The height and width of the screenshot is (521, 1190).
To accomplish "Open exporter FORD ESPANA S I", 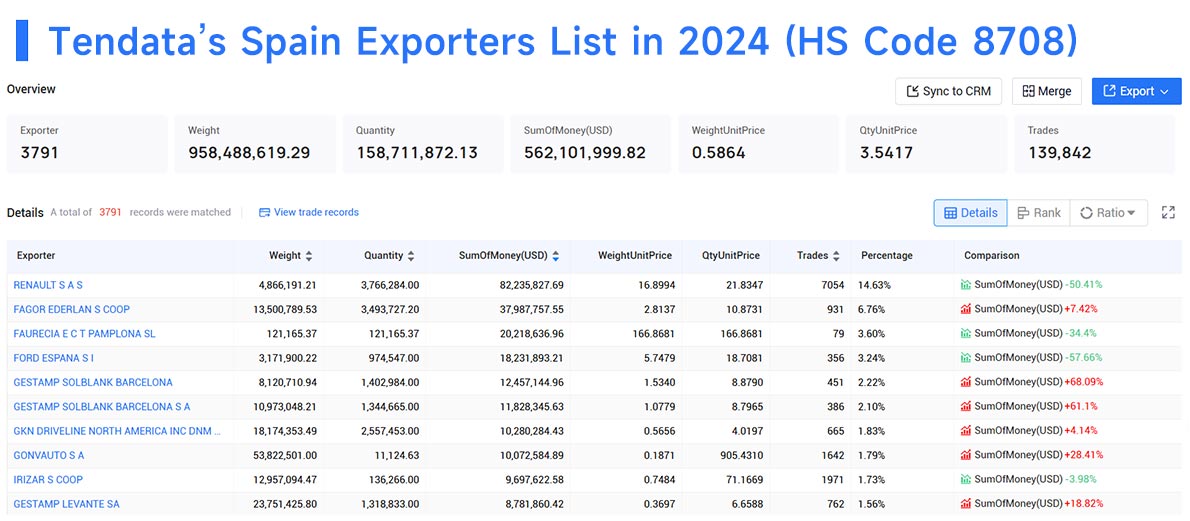I will point(54,358).
